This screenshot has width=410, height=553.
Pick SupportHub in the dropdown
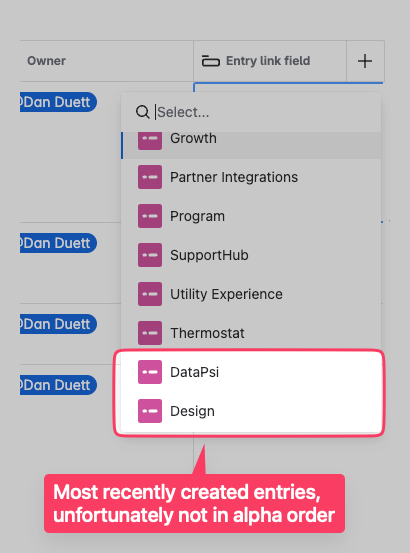[251, 255]
